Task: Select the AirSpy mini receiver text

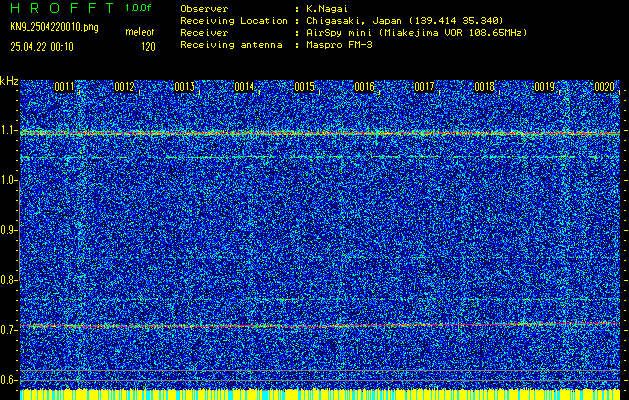Action: click(416, 33)
